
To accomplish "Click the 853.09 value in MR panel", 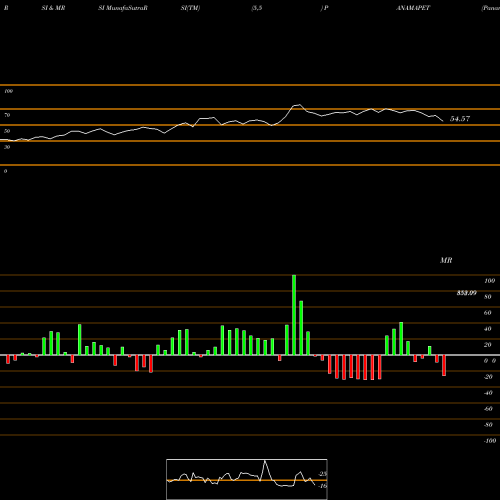I will coord(467,293).
